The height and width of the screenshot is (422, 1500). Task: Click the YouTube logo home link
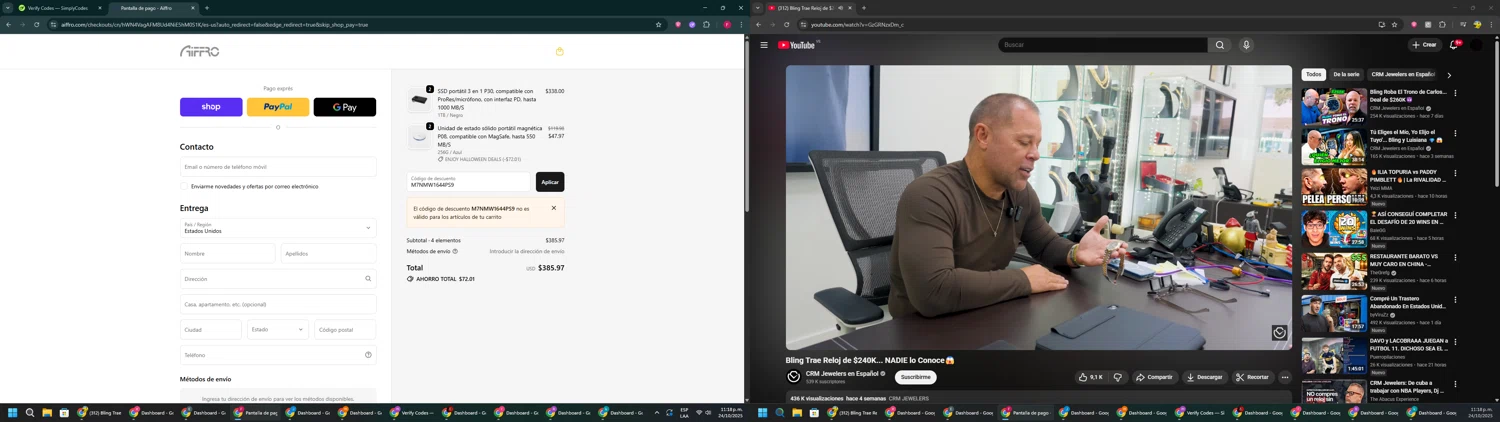[x=798, y=45]
